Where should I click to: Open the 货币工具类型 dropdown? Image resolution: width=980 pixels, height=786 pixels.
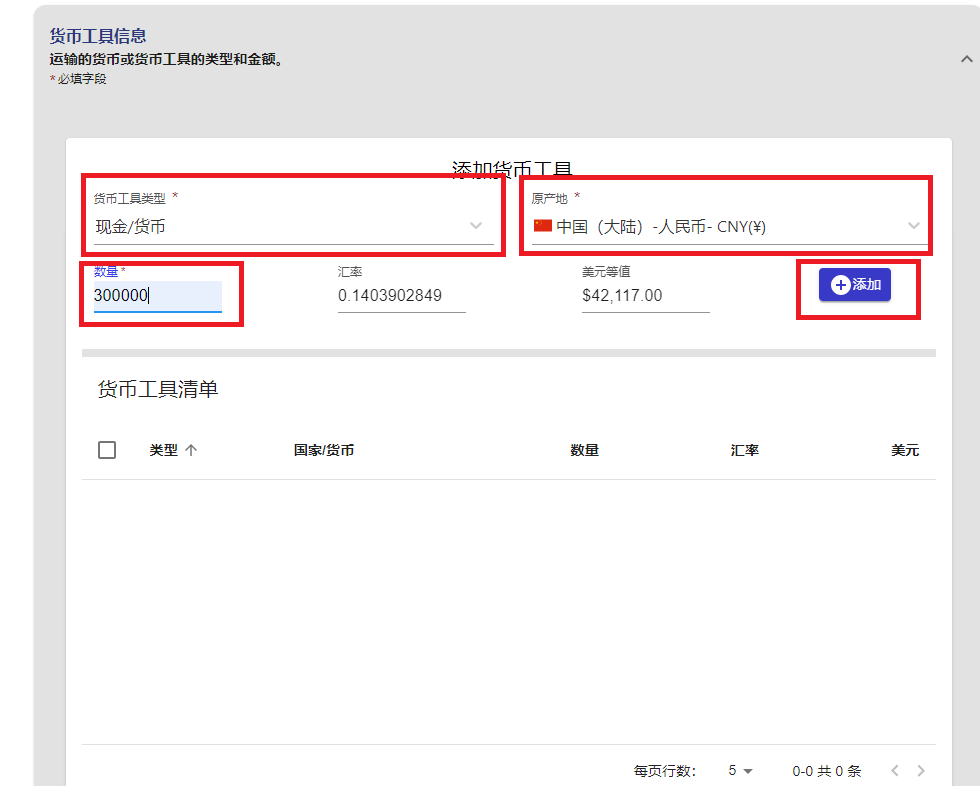(293, 226)
